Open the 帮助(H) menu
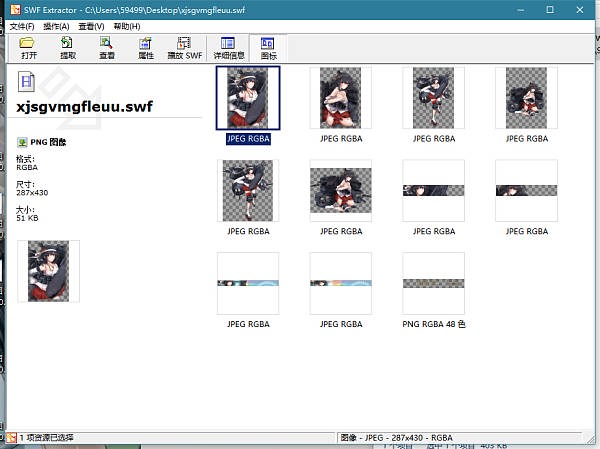This screenshot has height=449, width=600. click(127, 26)
